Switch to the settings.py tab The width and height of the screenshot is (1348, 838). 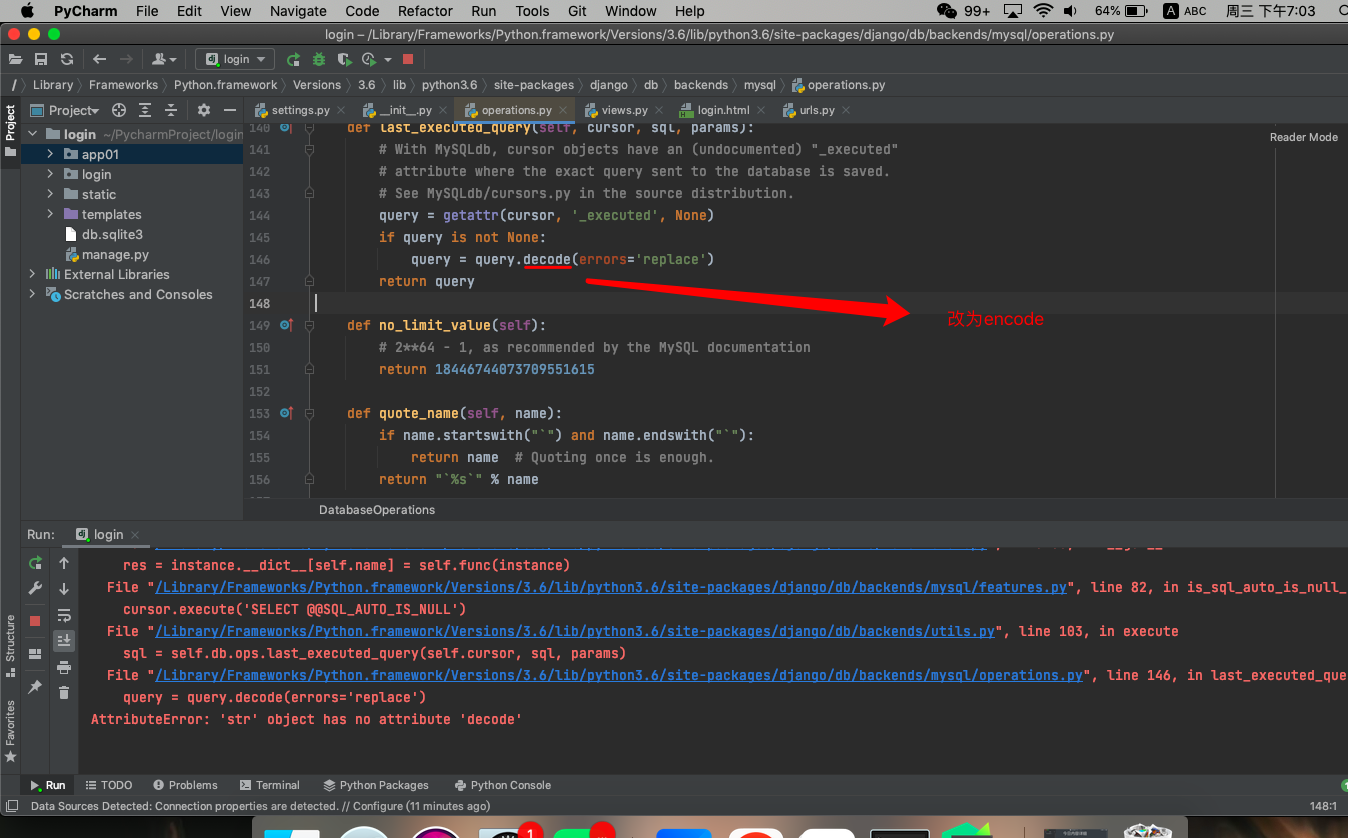pos(299,110)
